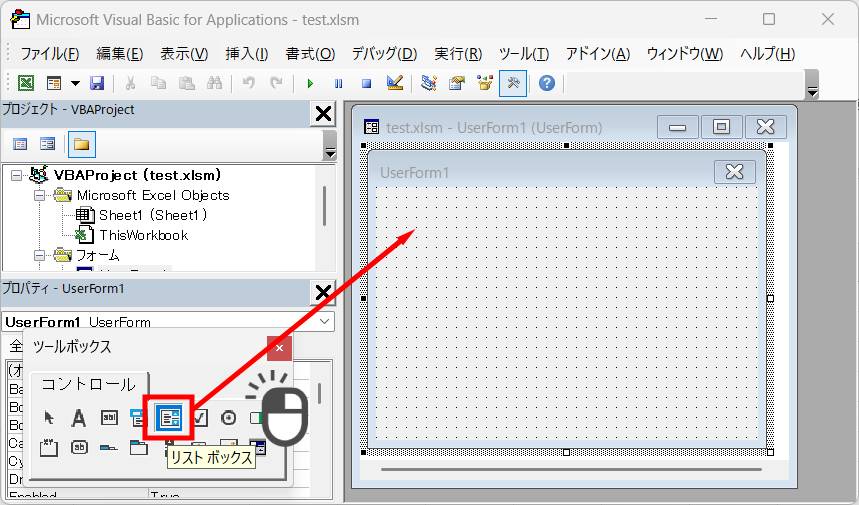Screen dimensions: 859x505
Task: Select the Label (A) control tool
Action: point(78,418)
